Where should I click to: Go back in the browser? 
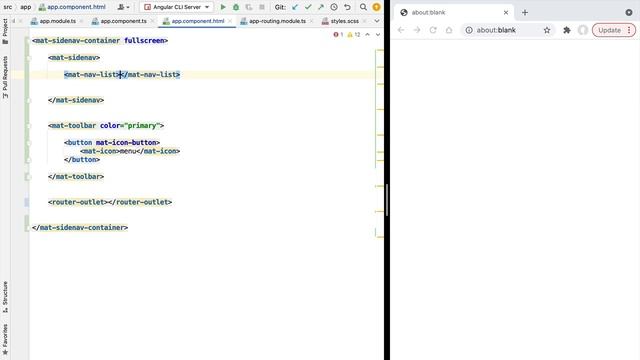[401, 30]
